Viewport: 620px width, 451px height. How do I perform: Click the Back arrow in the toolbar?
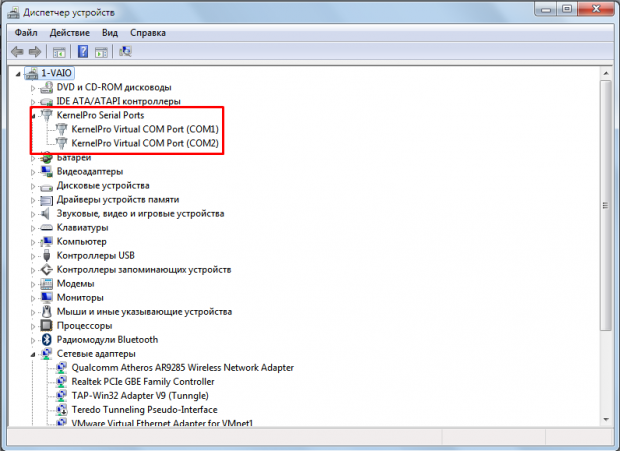coord(17,51)
